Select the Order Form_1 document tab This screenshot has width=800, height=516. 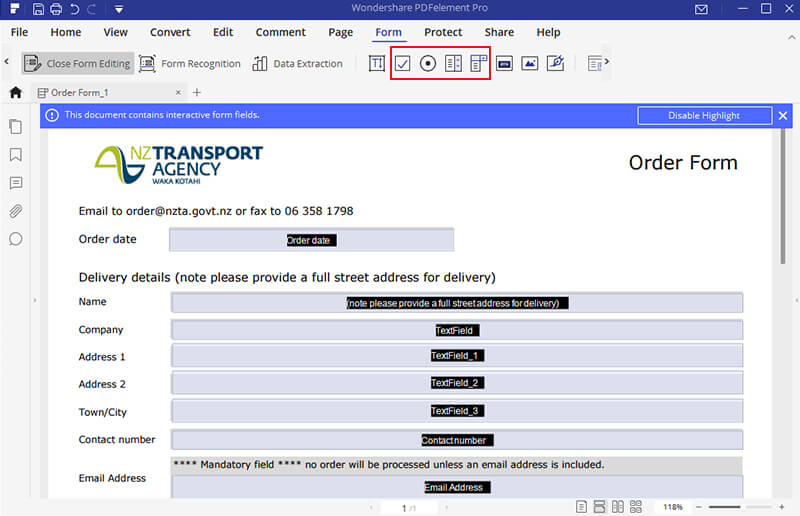point(79,92)
